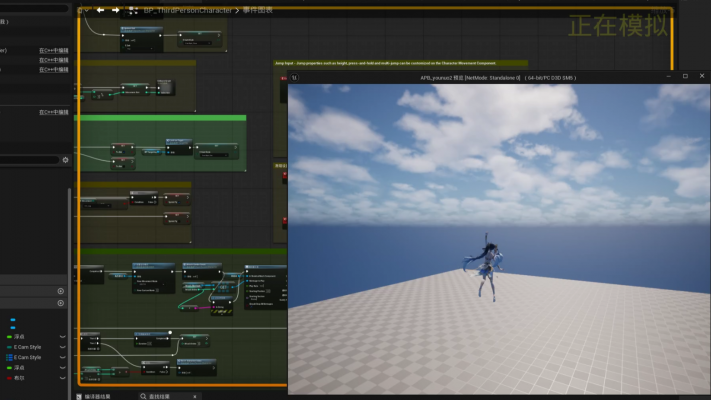This screenshot has width=711, height=400.
Task: Open the settings gear beside the search field
Action: [x=66, y=160]
